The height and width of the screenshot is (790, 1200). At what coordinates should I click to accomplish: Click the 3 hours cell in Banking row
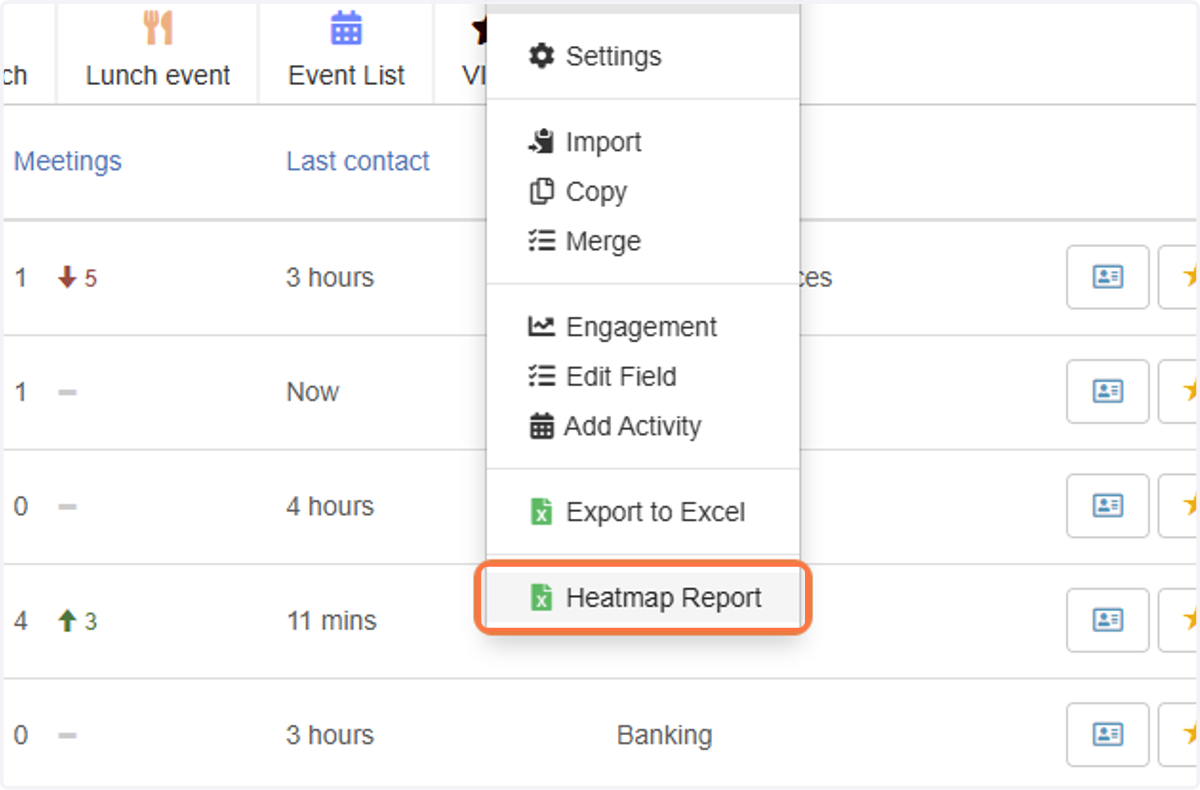coord(330,735)
